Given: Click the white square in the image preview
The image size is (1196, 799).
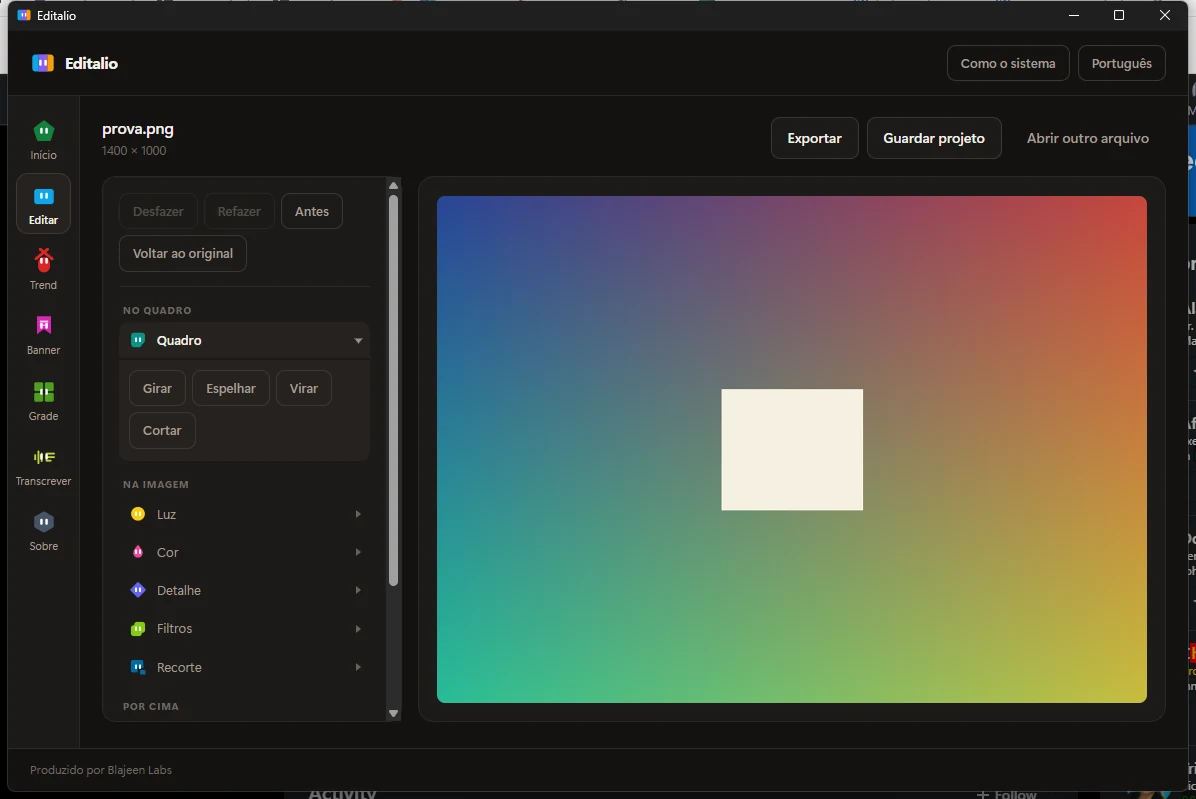Looking at the screenshot, I should coord(792,450).
